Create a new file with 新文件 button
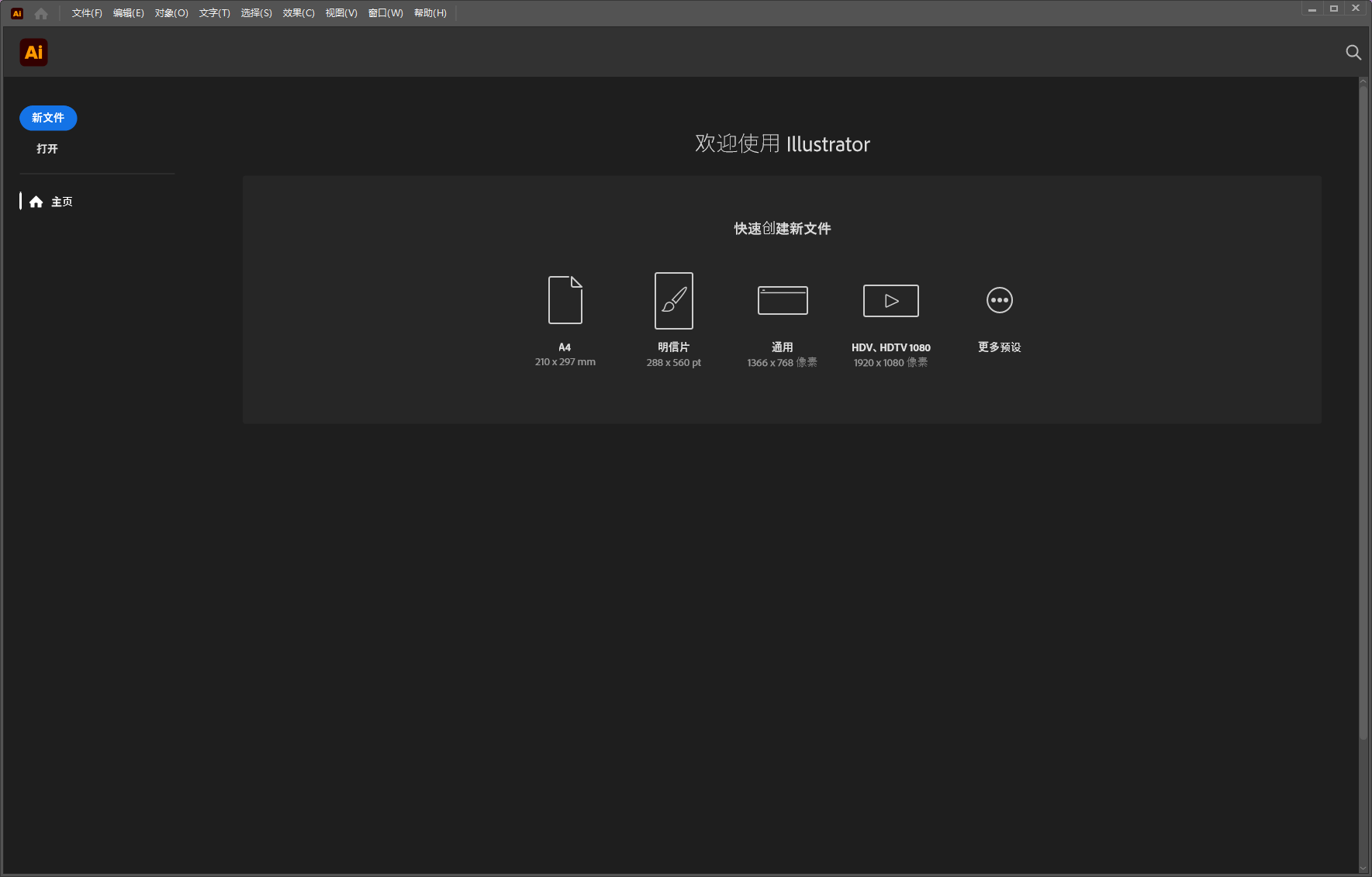 click(48, 118)
